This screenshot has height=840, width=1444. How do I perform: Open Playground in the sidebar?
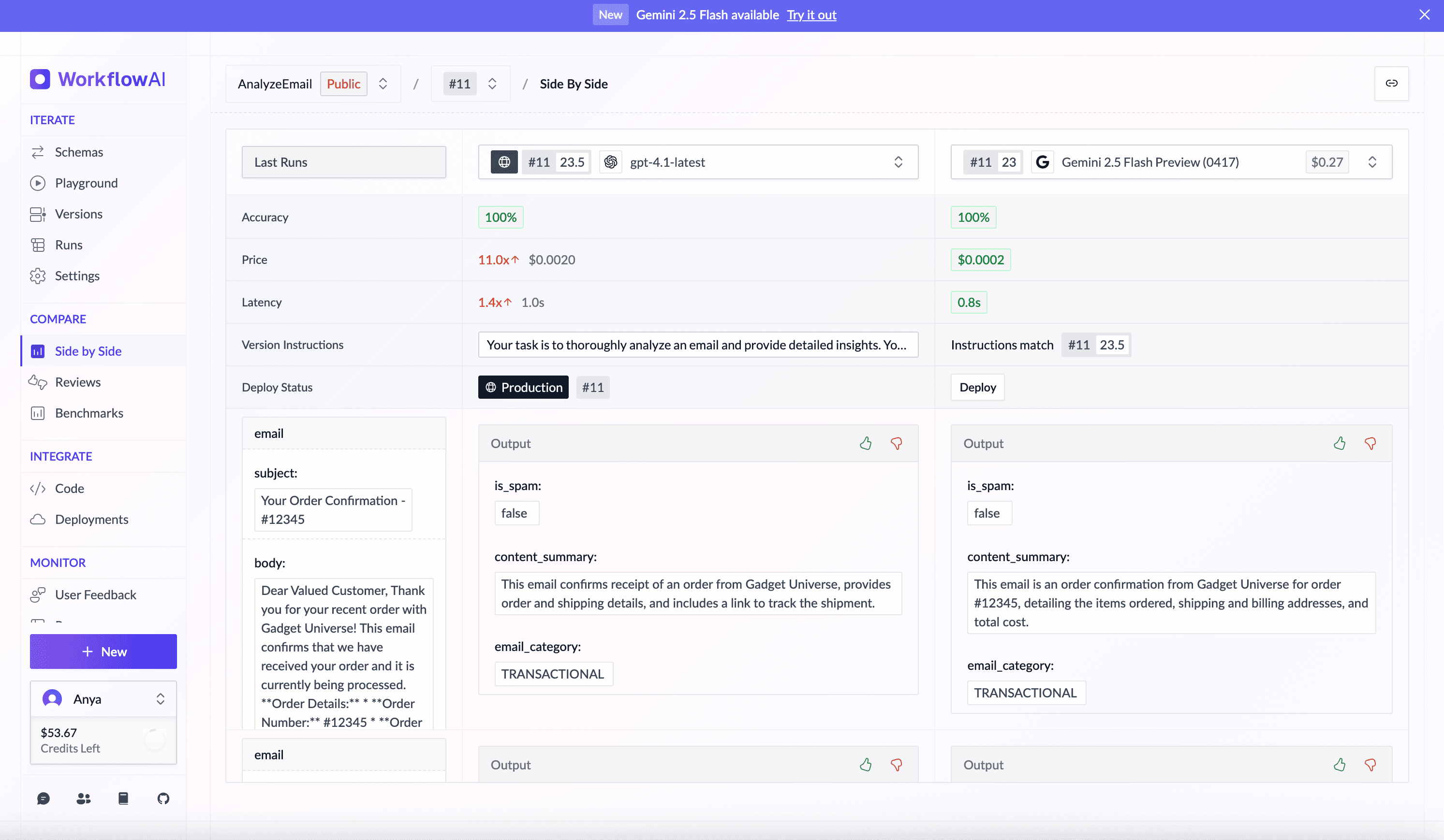click(x=86, y=183)
